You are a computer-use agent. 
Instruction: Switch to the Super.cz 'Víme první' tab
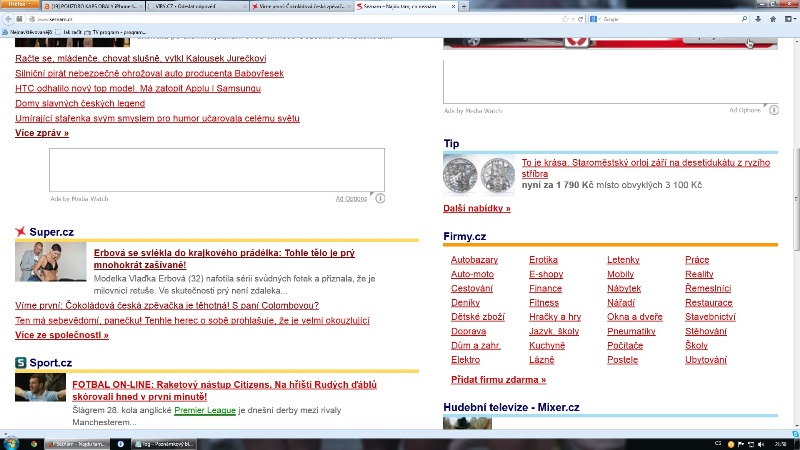[x=301, y=6]
